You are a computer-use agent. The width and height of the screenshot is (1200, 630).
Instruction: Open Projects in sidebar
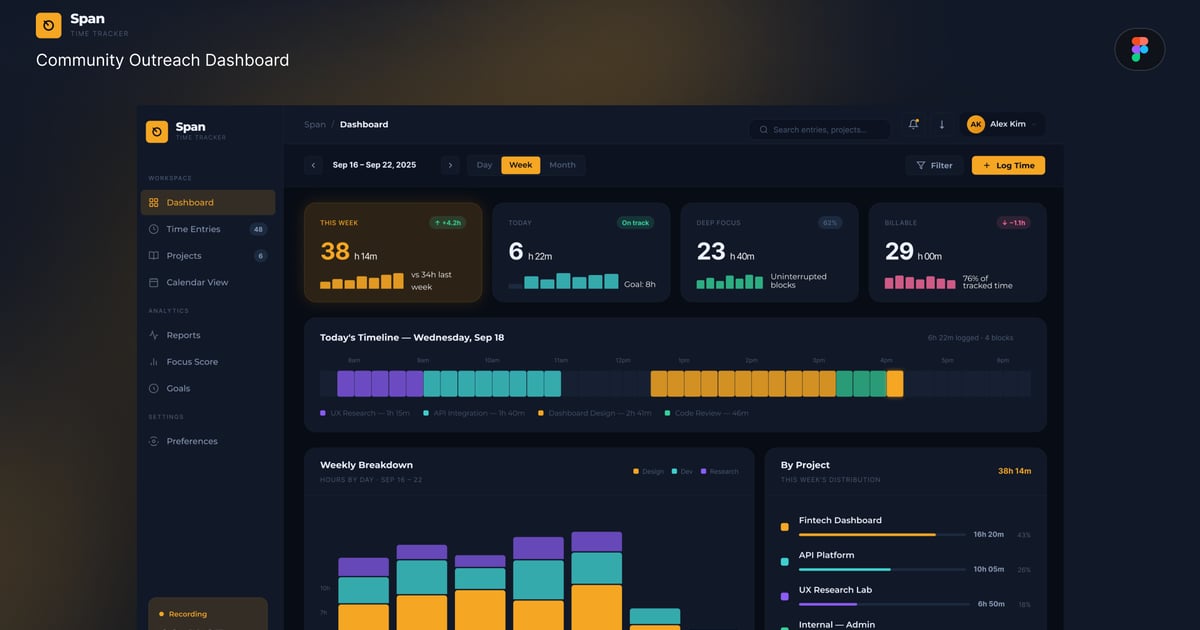(208, 256)
